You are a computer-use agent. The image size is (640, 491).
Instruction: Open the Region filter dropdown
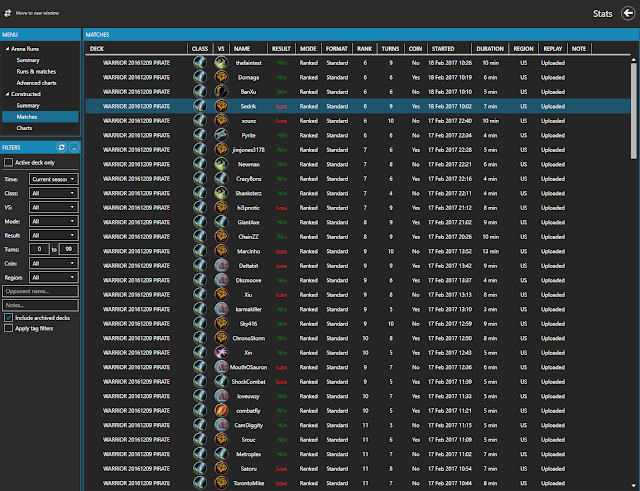[x=53, y=278]
